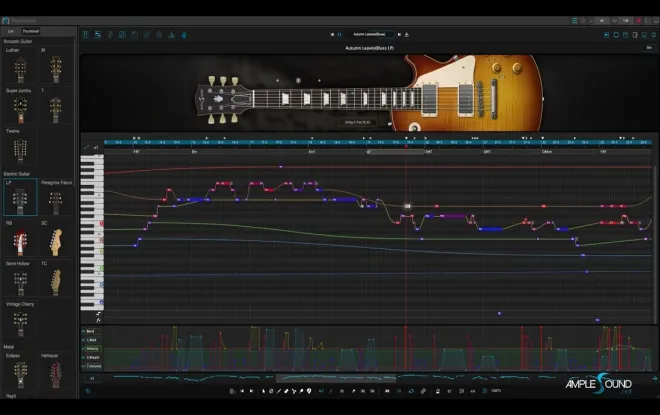Toggle the loop icon in bottom toolbar
The width and height of the screenshot is (660, 415).
(x=411, y=391)
